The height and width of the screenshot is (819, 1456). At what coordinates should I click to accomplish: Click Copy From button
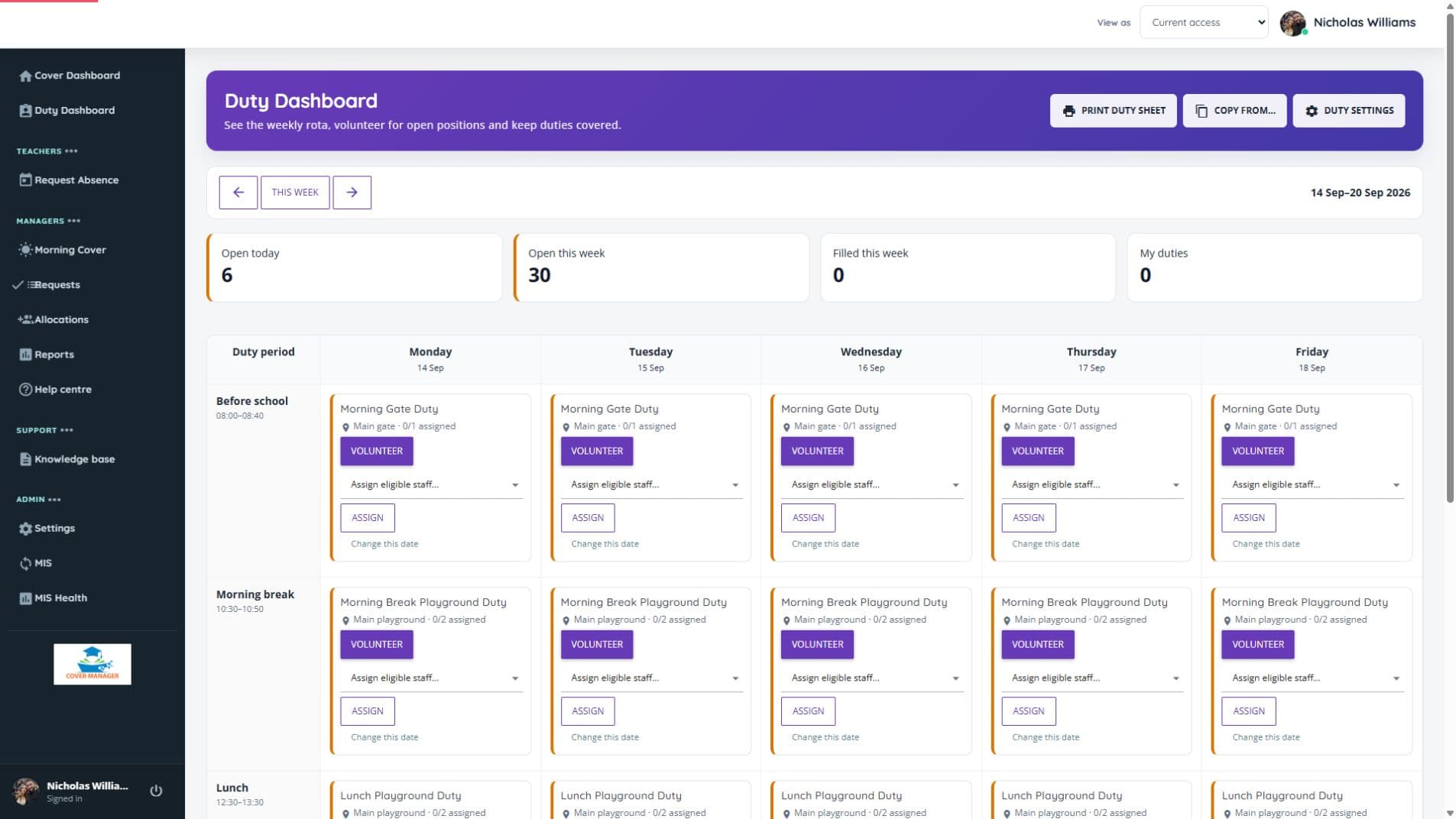(1234, 111)
